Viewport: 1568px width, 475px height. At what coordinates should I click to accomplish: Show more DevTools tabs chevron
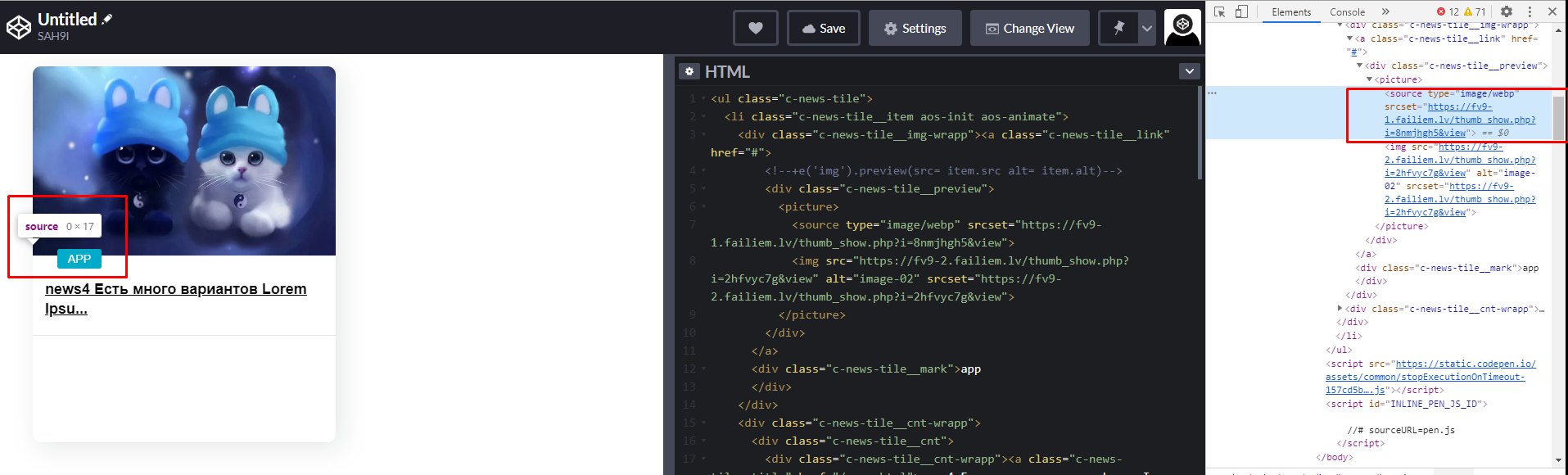[1385, 11]
